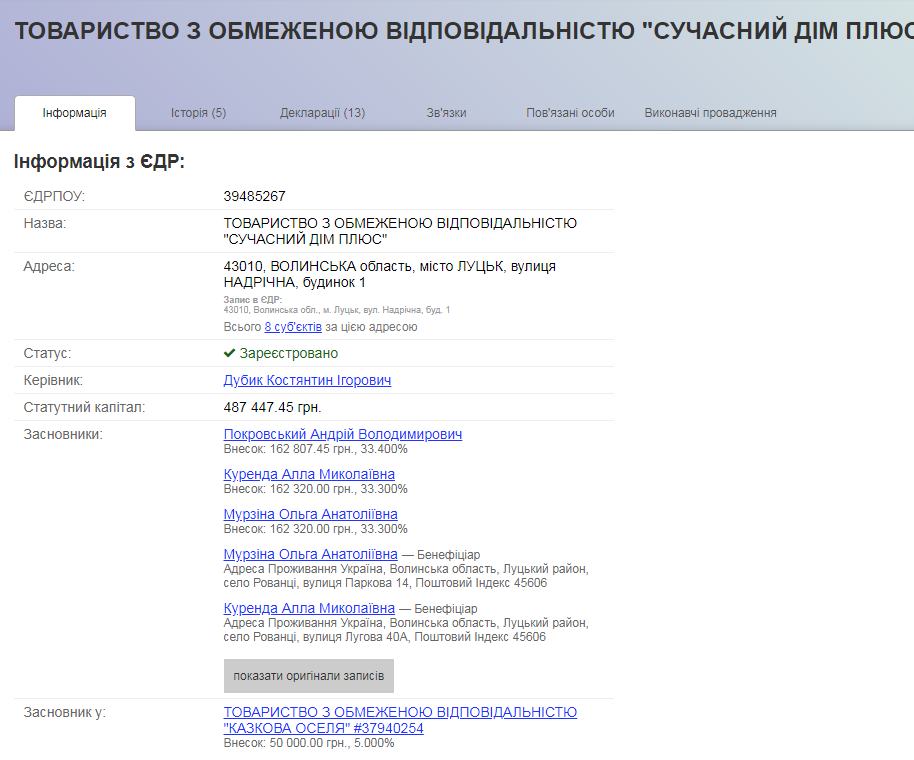
Task: Select the active Інформація tab
Action: coord(75,113)
